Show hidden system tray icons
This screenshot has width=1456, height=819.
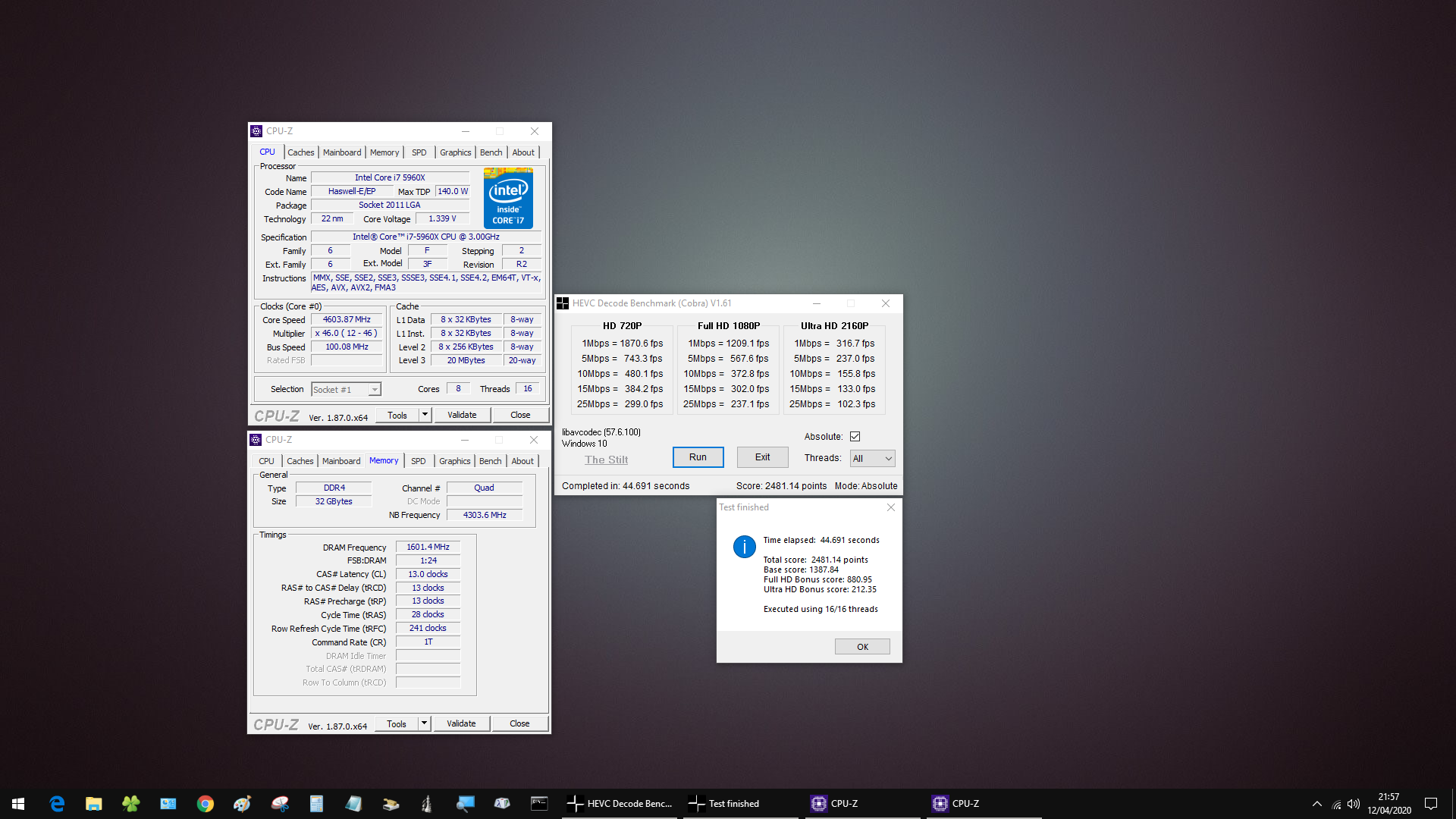tap(1317, 804)
